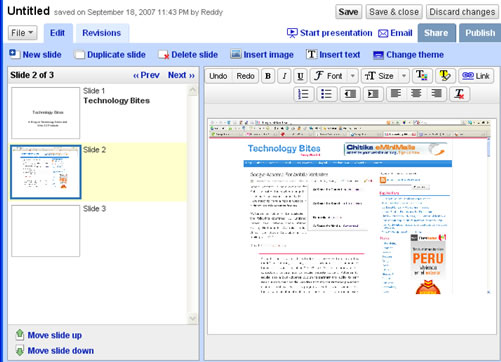Click the Slide 2 of 3 label

pos(32,75)
